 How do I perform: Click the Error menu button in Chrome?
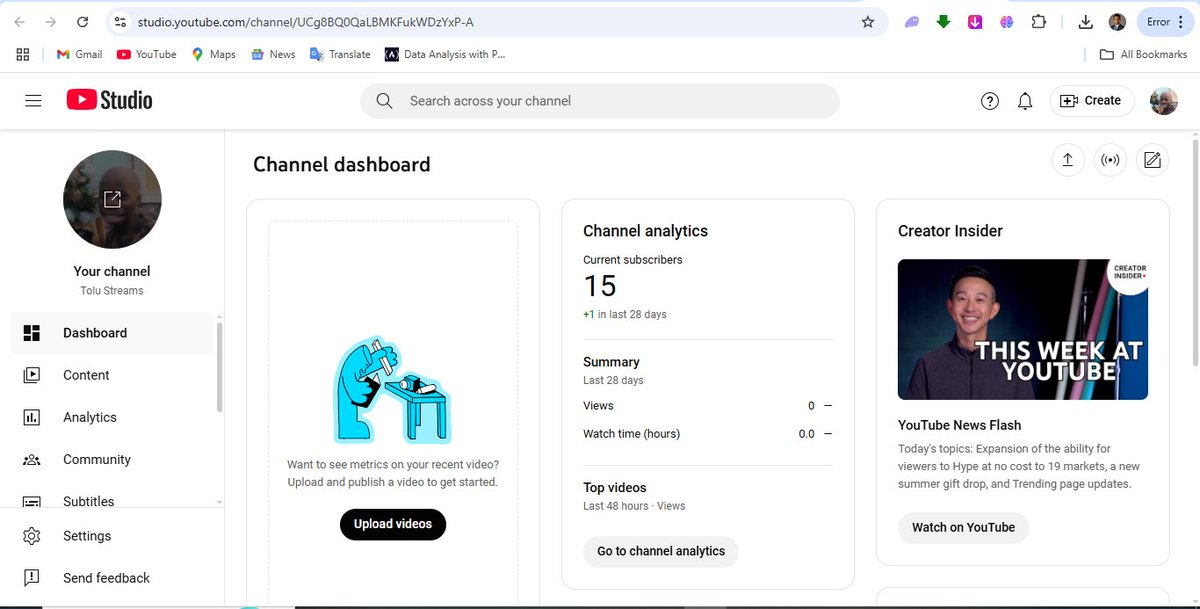(1165, 22)
